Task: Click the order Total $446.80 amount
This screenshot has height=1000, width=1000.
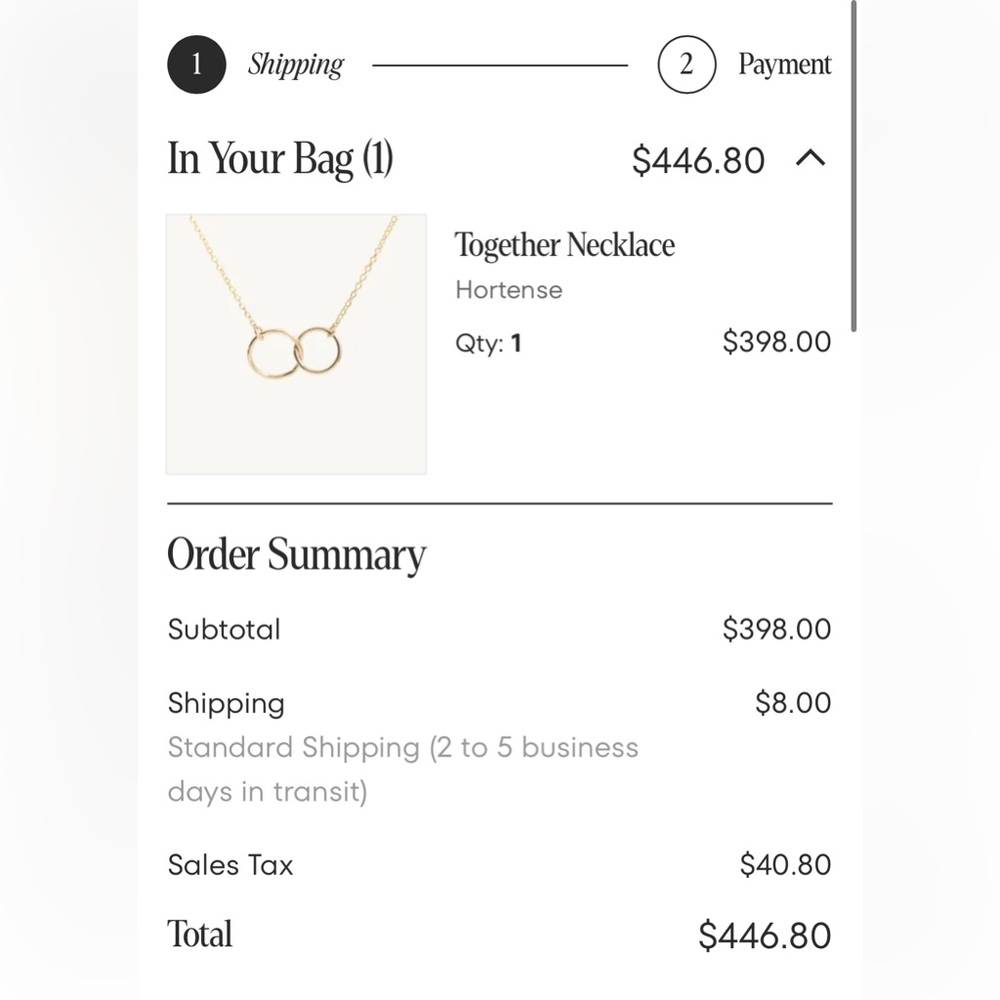Action: click(765, 936)
